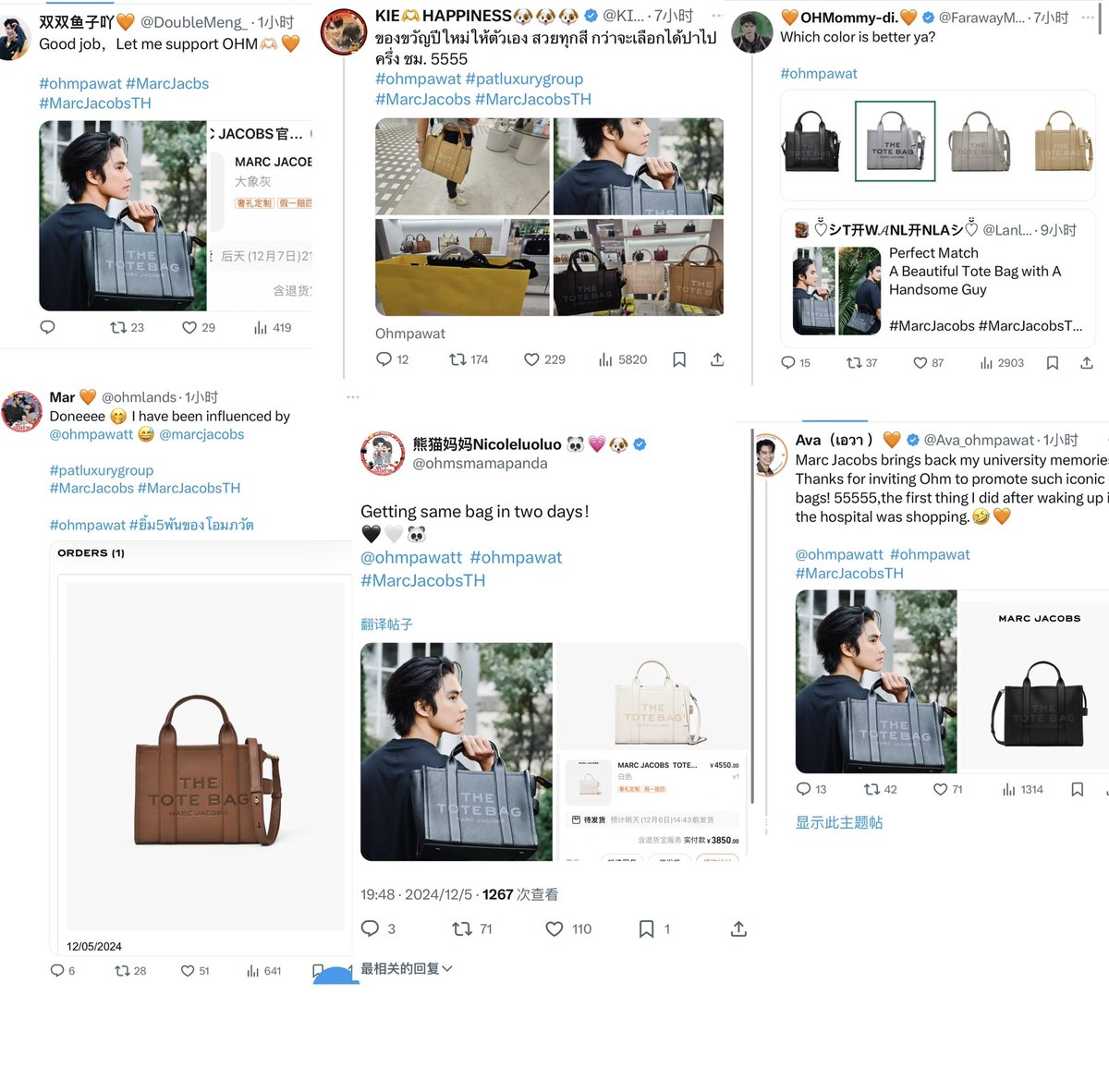Open @marcjacobs mention in Mar's tweet
Screen dimensions: 1109x1092
point(201,434)
